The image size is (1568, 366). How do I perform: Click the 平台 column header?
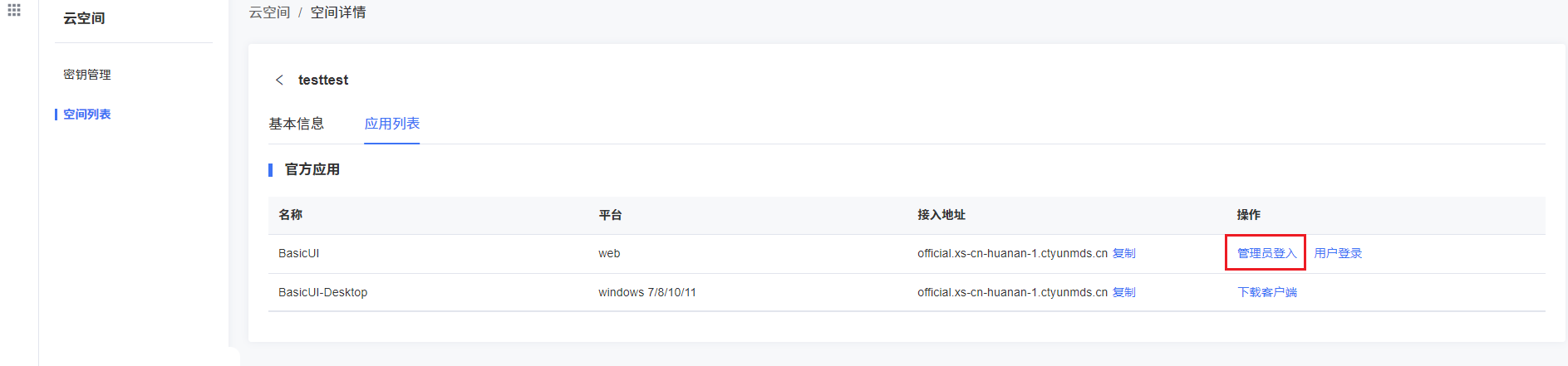[x=611, y=215]
